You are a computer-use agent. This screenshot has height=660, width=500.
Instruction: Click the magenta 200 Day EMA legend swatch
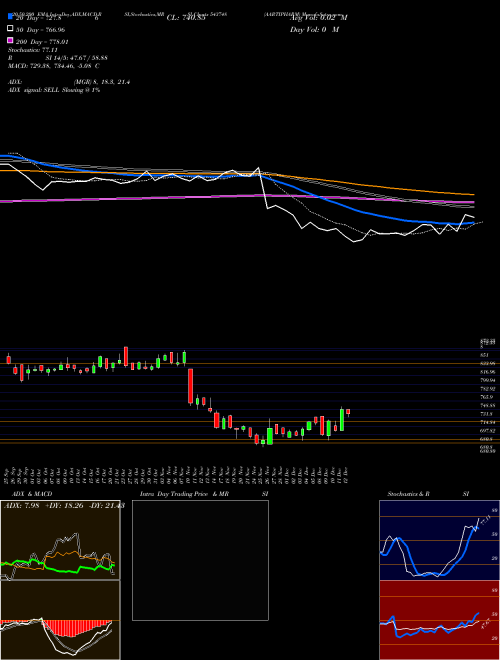(x=10, y=40)
